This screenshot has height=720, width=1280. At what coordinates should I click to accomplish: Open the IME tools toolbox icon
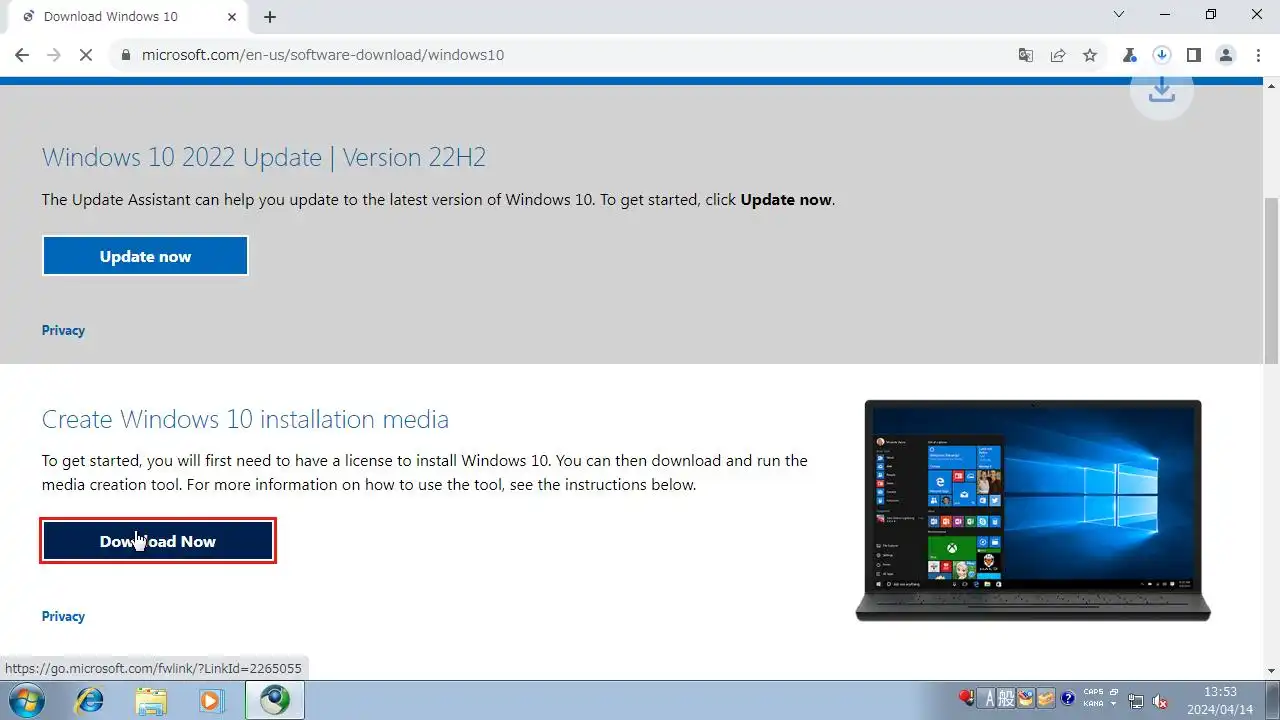coord(1046,699)
